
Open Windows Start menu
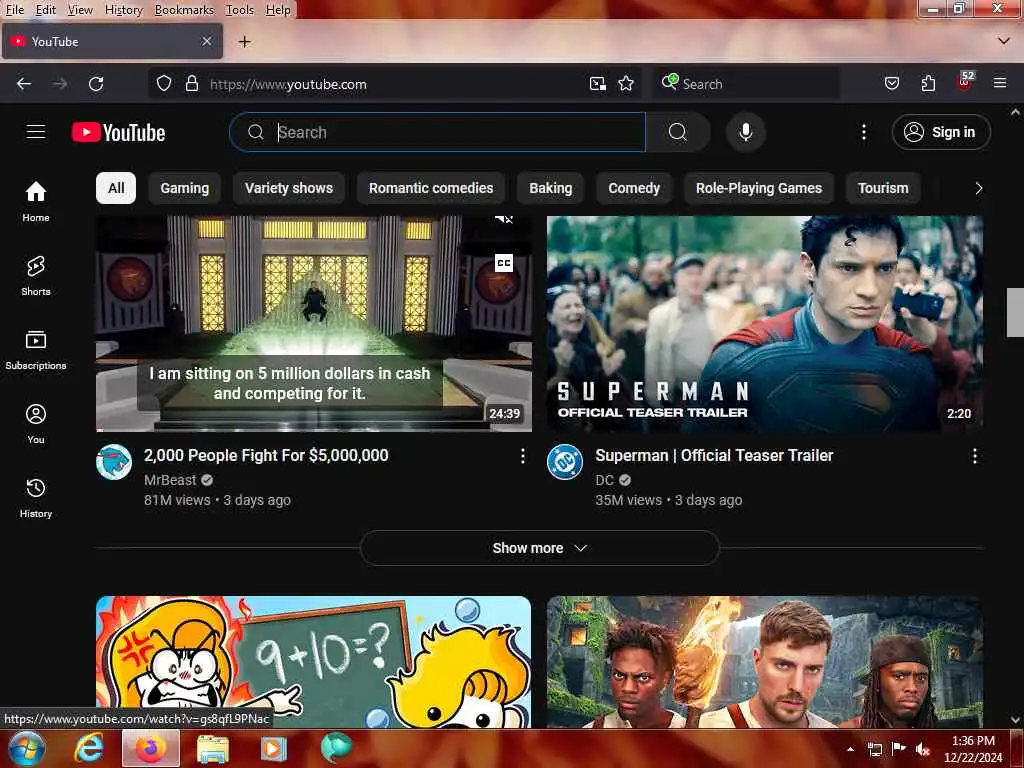26,748
